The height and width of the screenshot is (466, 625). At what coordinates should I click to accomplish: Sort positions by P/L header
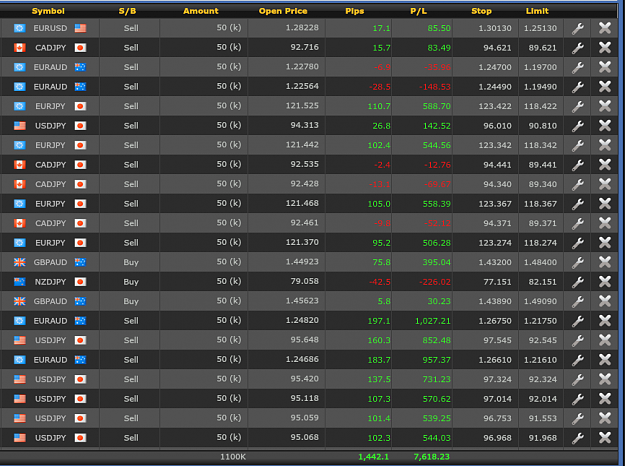click(419, 11)
